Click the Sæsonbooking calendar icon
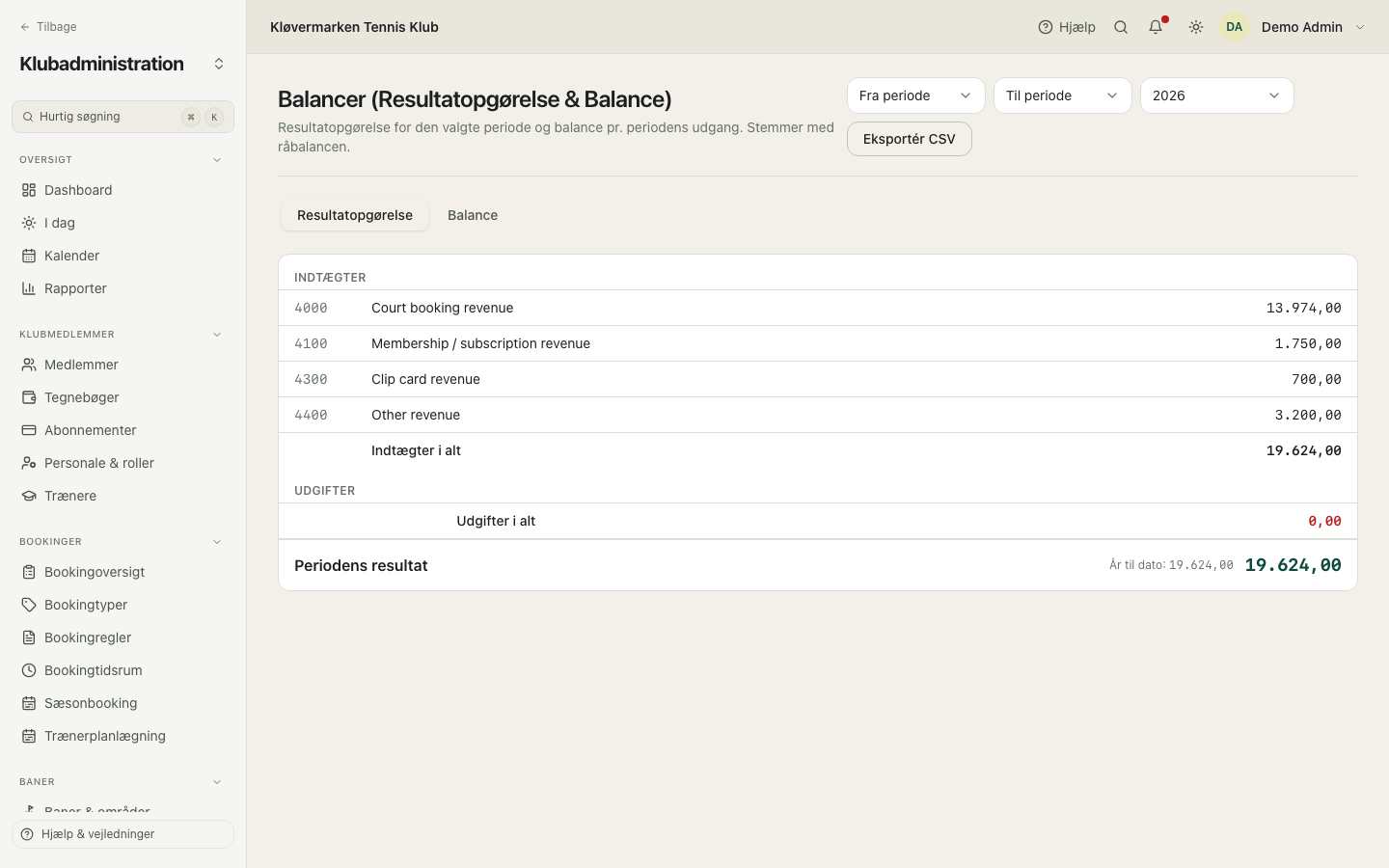 coord(29,703)
